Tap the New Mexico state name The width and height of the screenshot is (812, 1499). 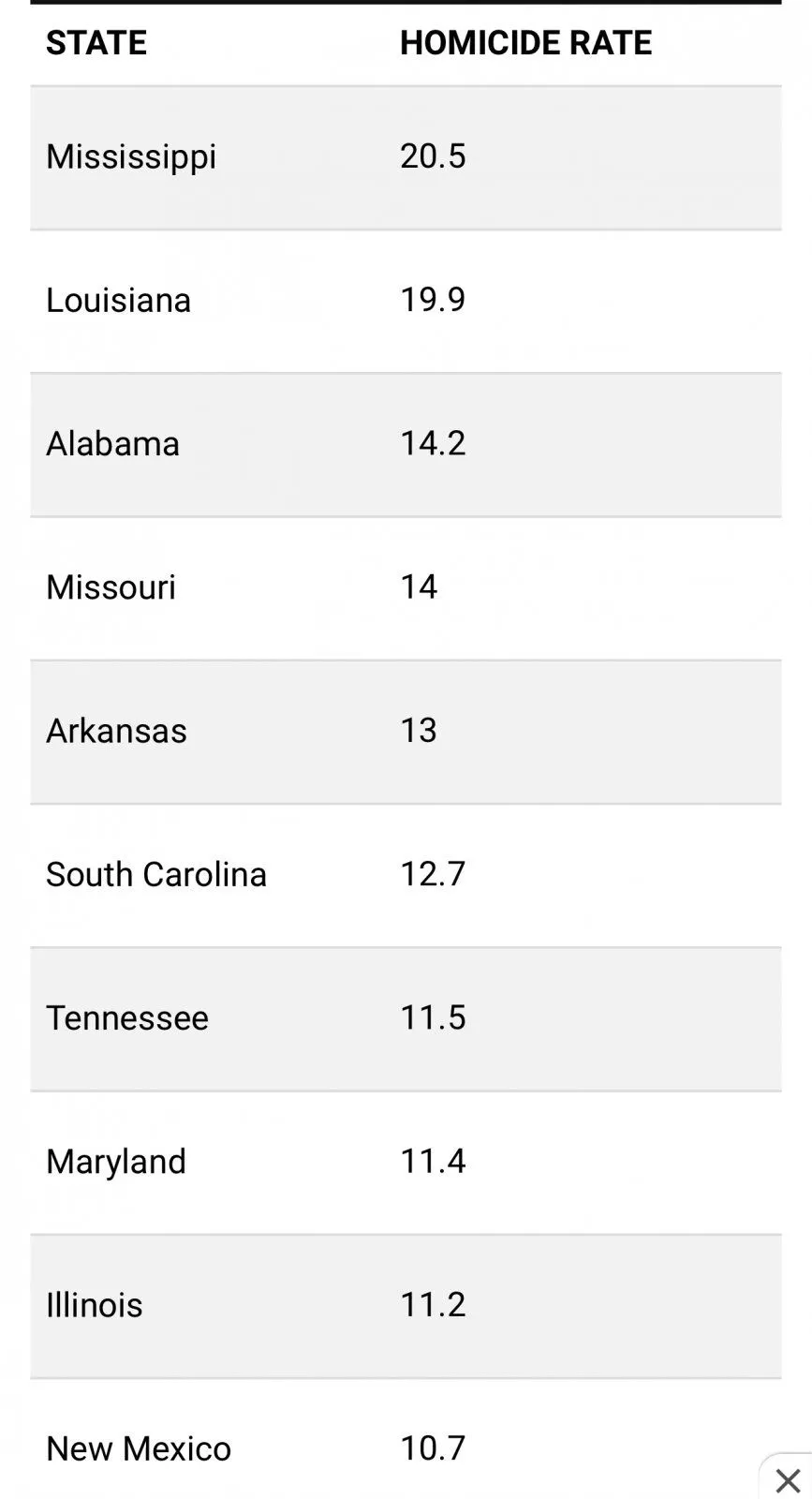coord(139,1448)
